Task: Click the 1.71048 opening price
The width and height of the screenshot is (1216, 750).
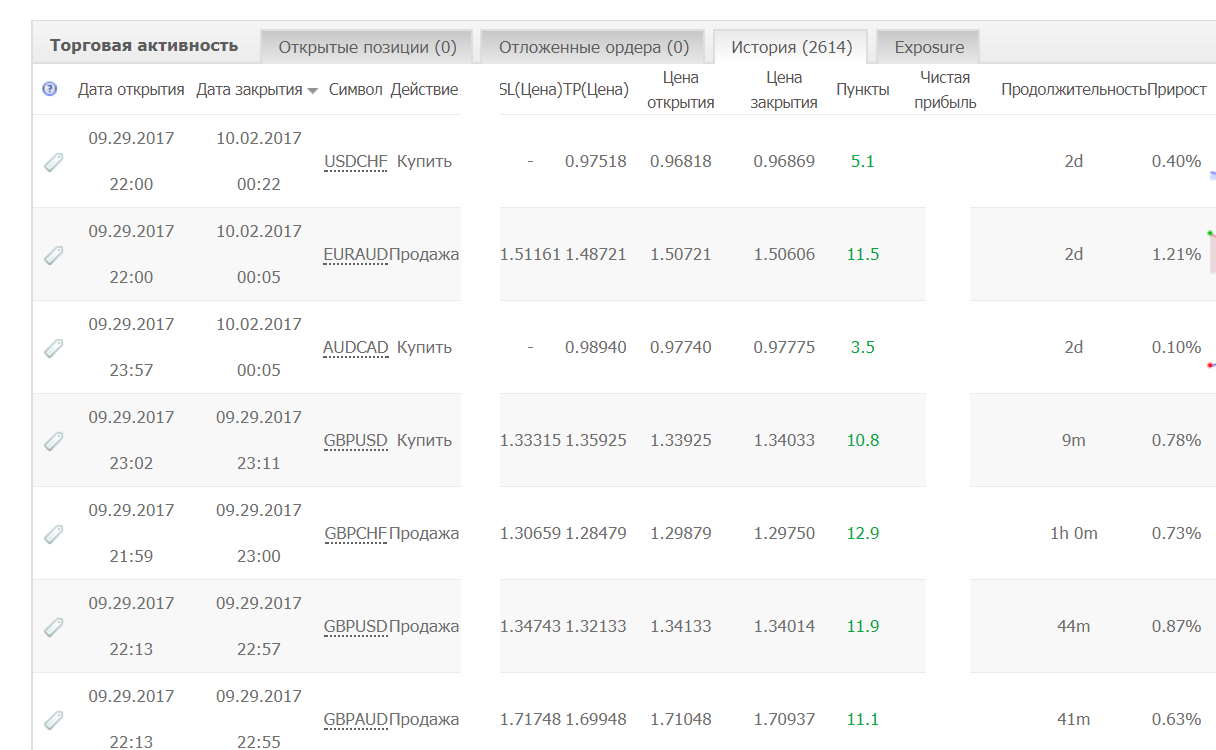Action: (x=681, y=719)
